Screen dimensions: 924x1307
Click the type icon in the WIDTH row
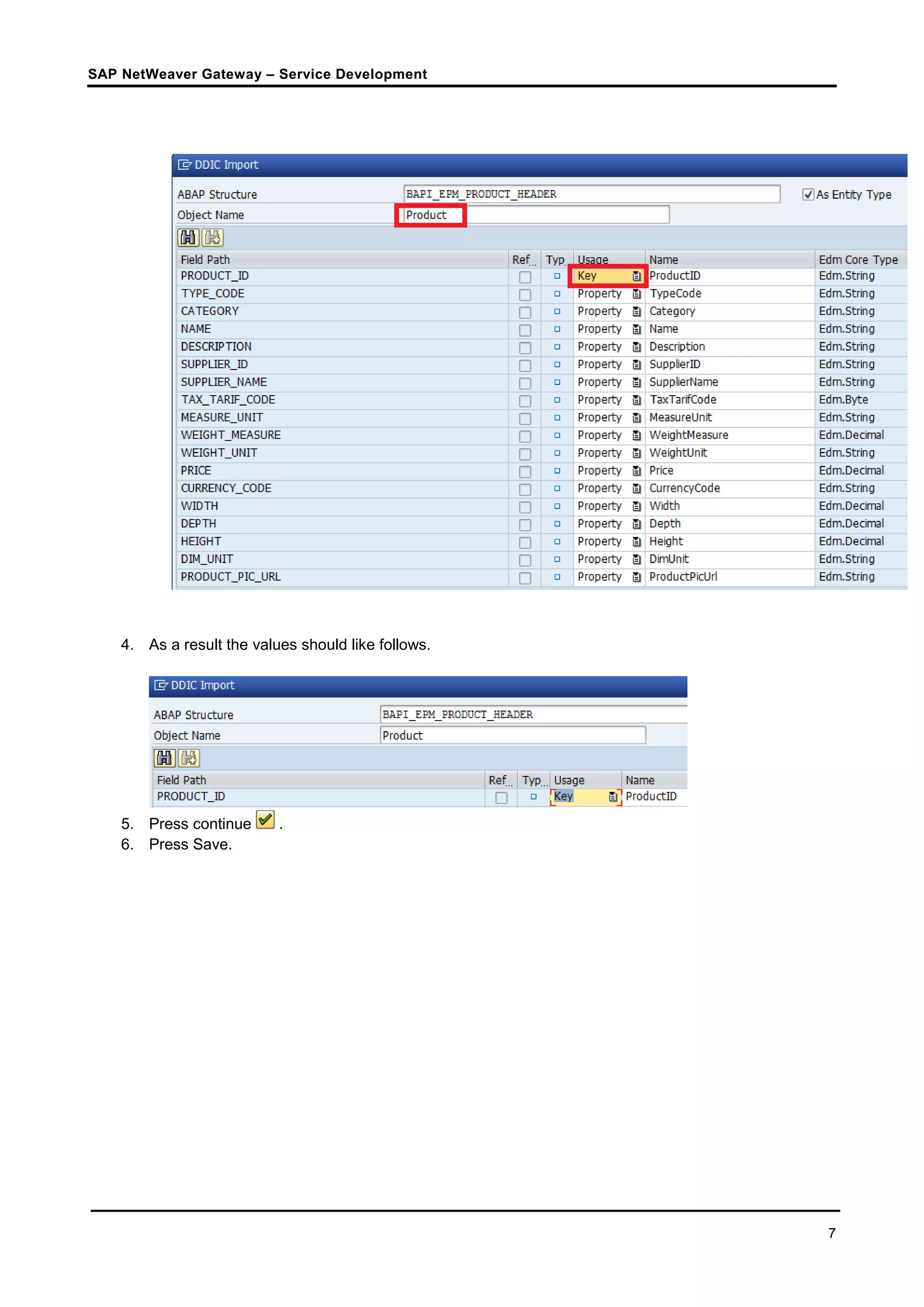[x=557, y=506]
